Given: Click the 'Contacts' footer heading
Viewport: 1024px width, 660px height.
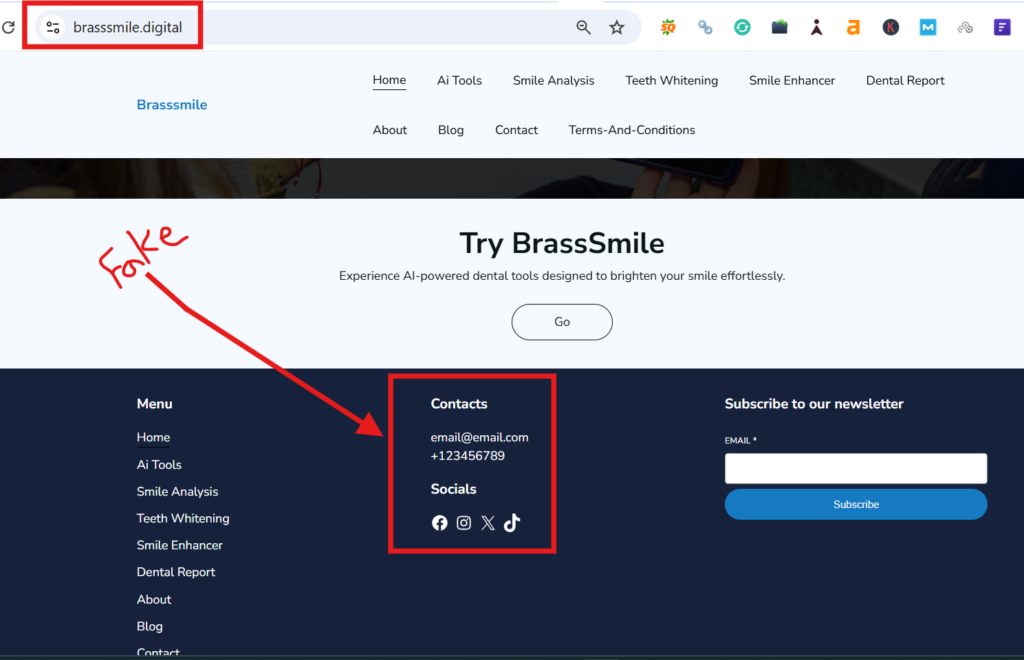Looking at the screenshot, I should coord(459,403).
